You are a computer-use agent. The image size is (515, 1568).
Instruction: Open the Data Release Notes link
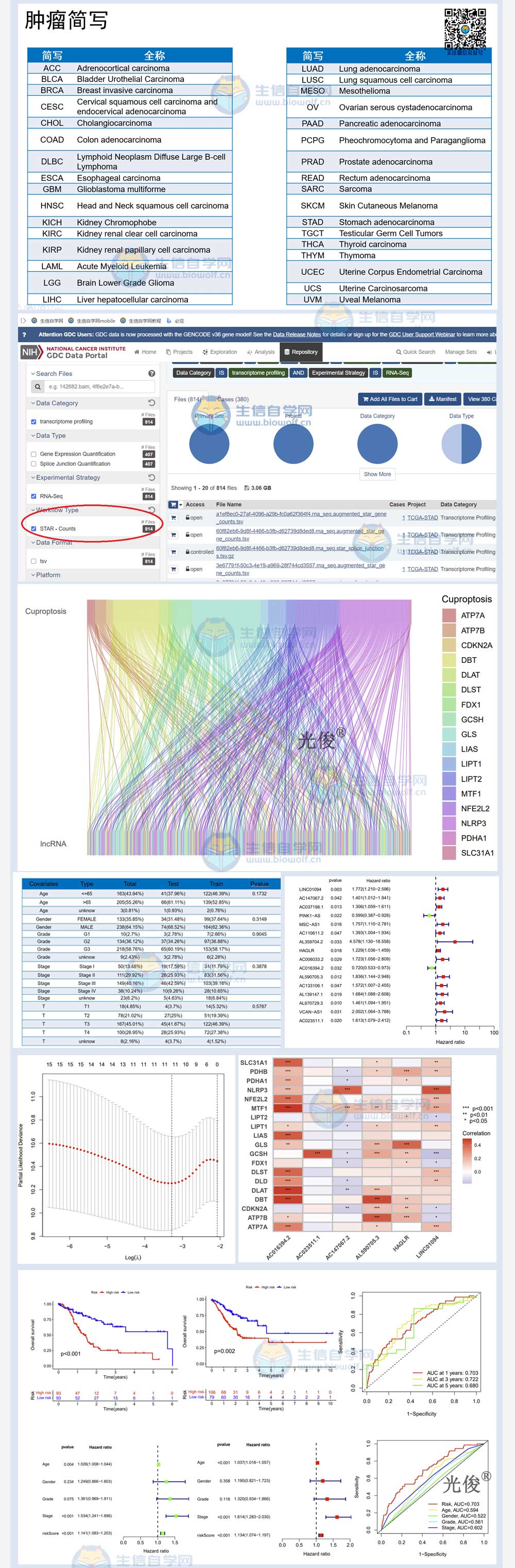click(297, 334)
